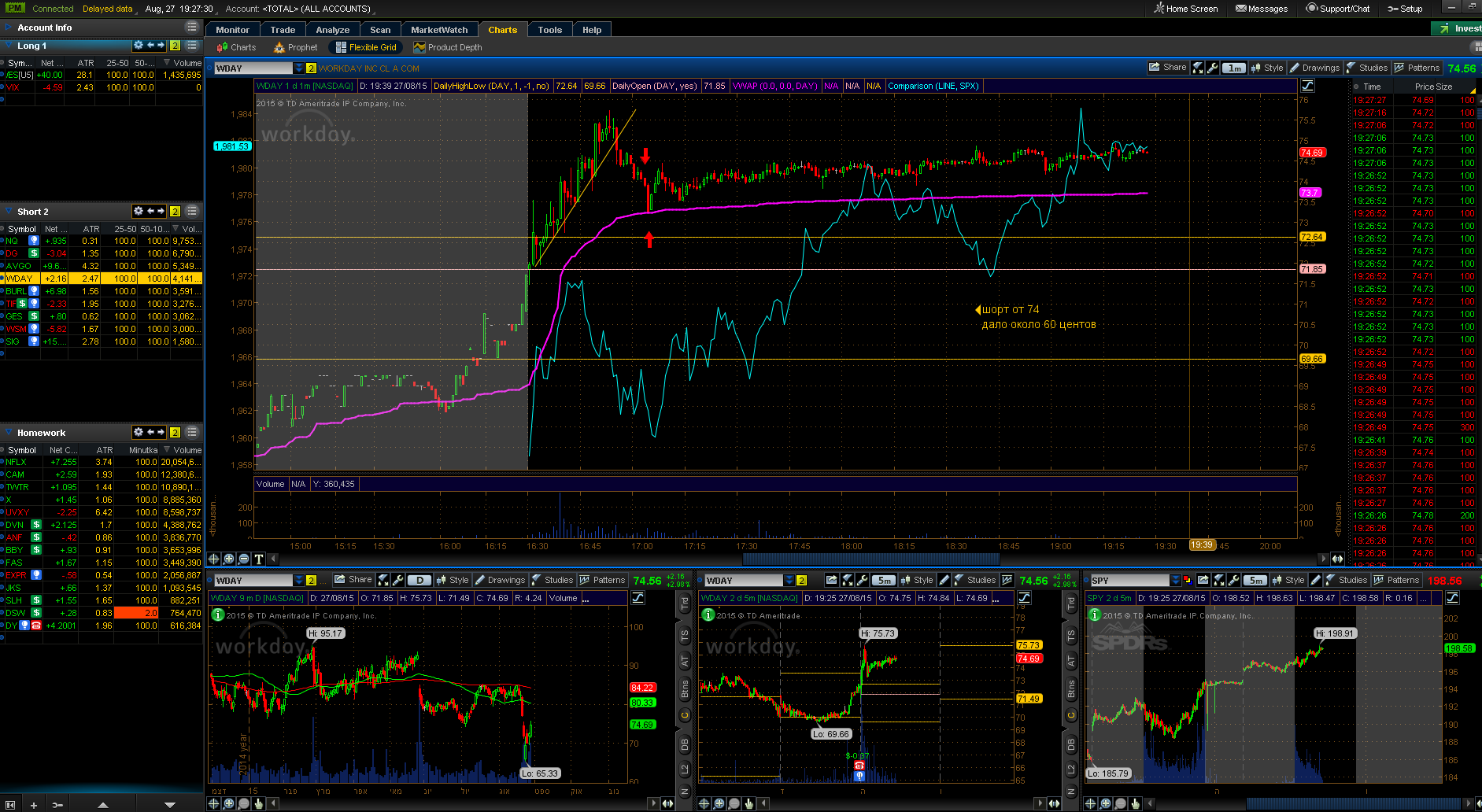Select the Flexible Grid sub-tab

[x=366, y=47]
